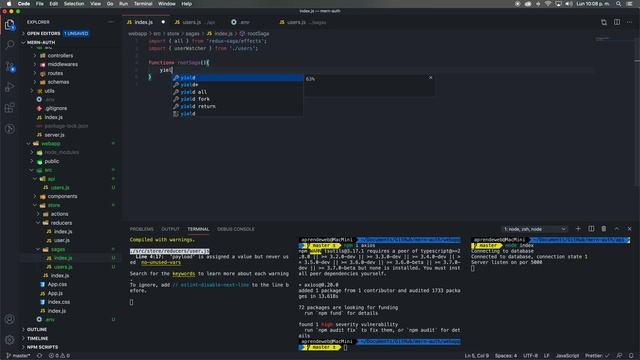Switch to the Problems panel tab
The width and height of the screenshot is (640, 360).
[x=142, y=229]
